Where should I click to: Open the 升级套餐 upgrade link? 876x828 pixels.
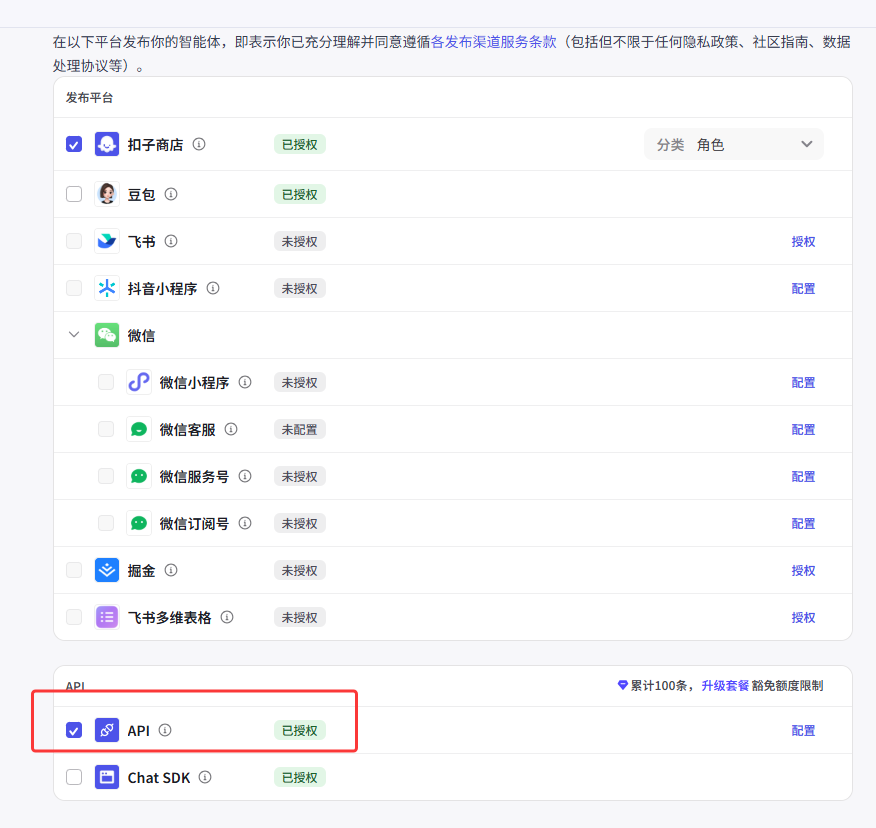point(725,686)
